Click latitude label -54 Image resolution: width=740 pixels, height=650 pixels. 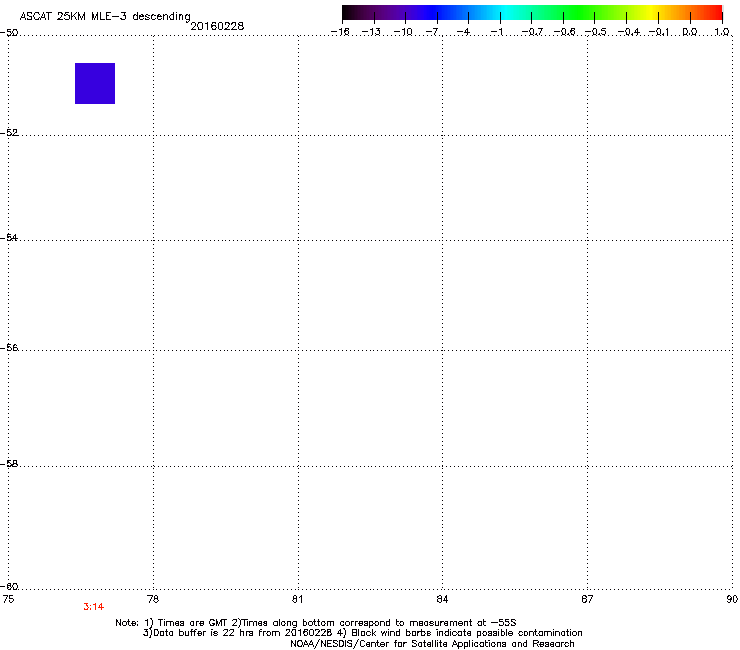pyautogui.click(x=9, y=237)
